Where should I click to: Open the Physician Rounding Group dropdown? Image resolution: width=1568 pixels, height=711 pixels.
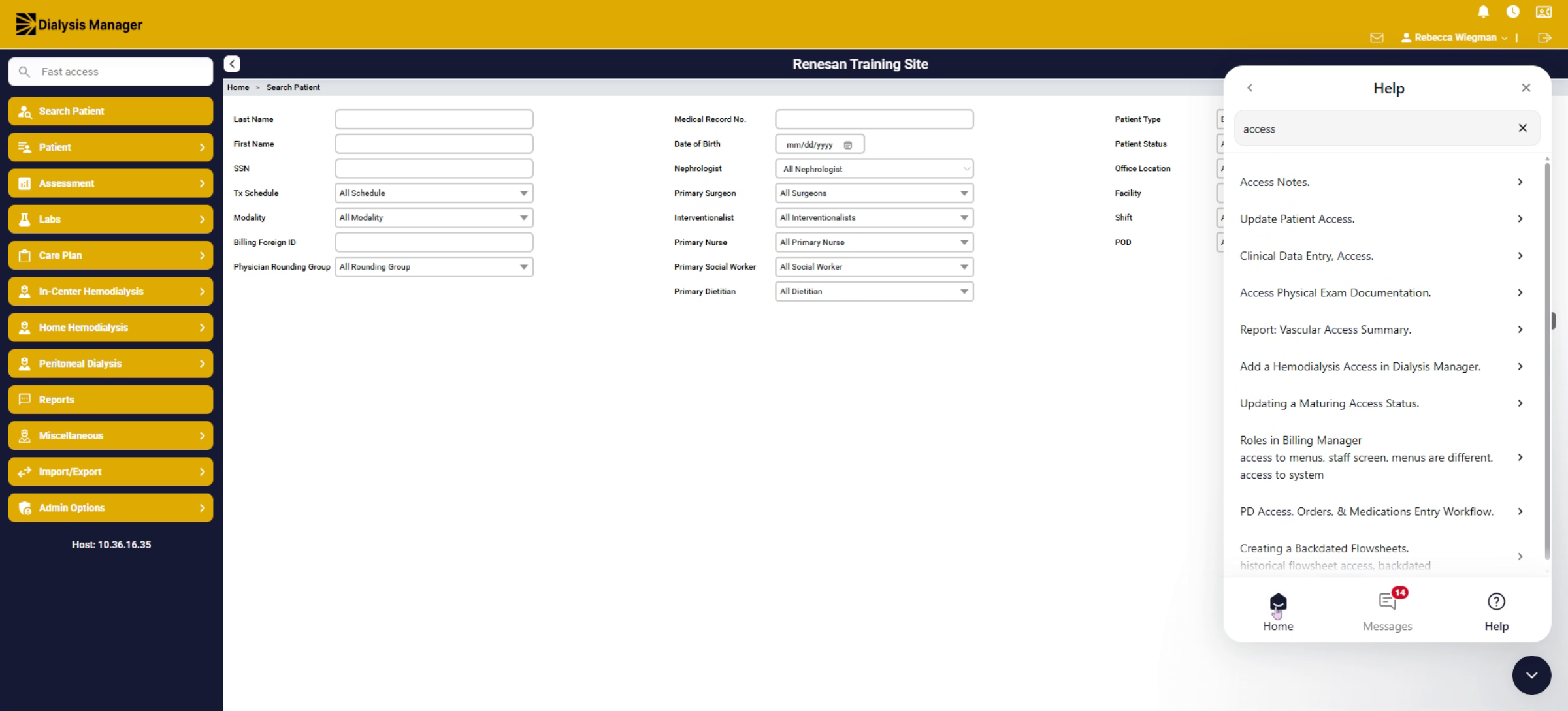coord(434,267)
